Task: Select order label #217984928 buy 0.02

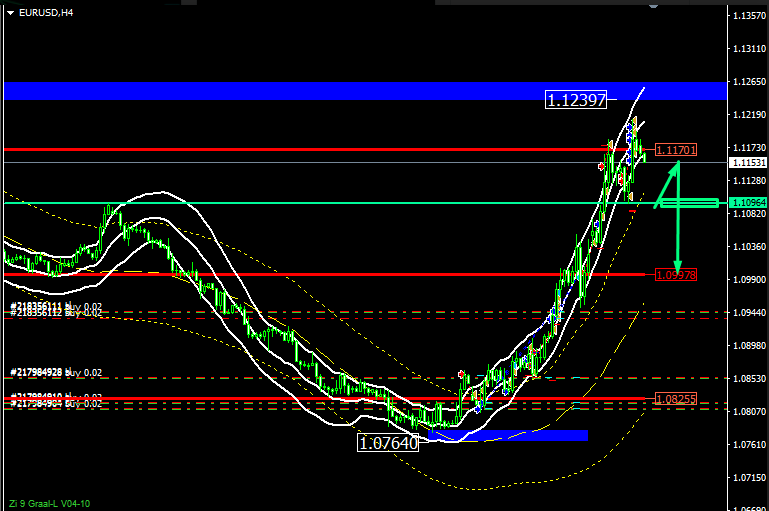Action: [x=56, y=373]
